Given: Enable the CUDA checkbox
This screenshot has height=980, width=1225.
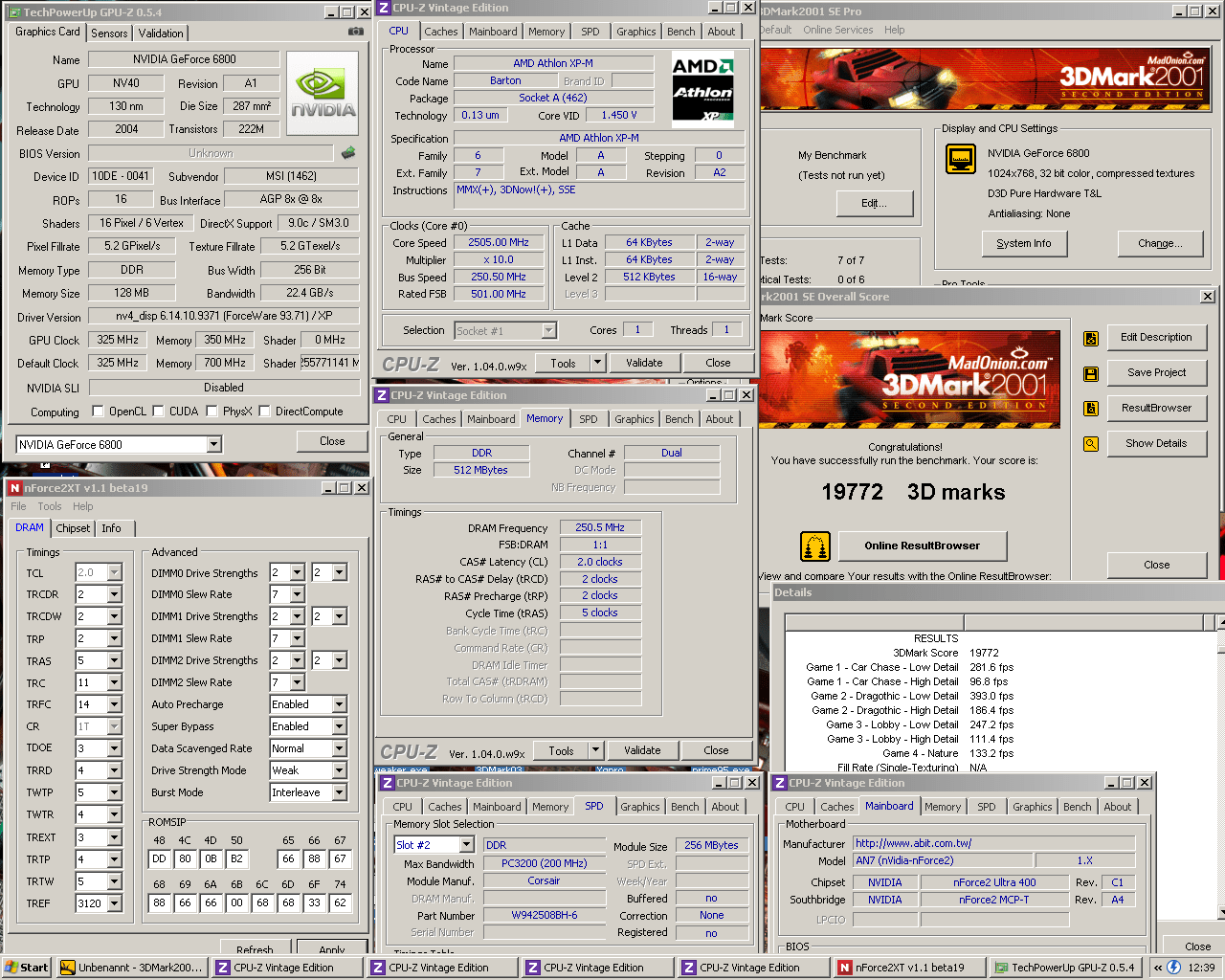Looking at the screenshot, I should (158, 412).
